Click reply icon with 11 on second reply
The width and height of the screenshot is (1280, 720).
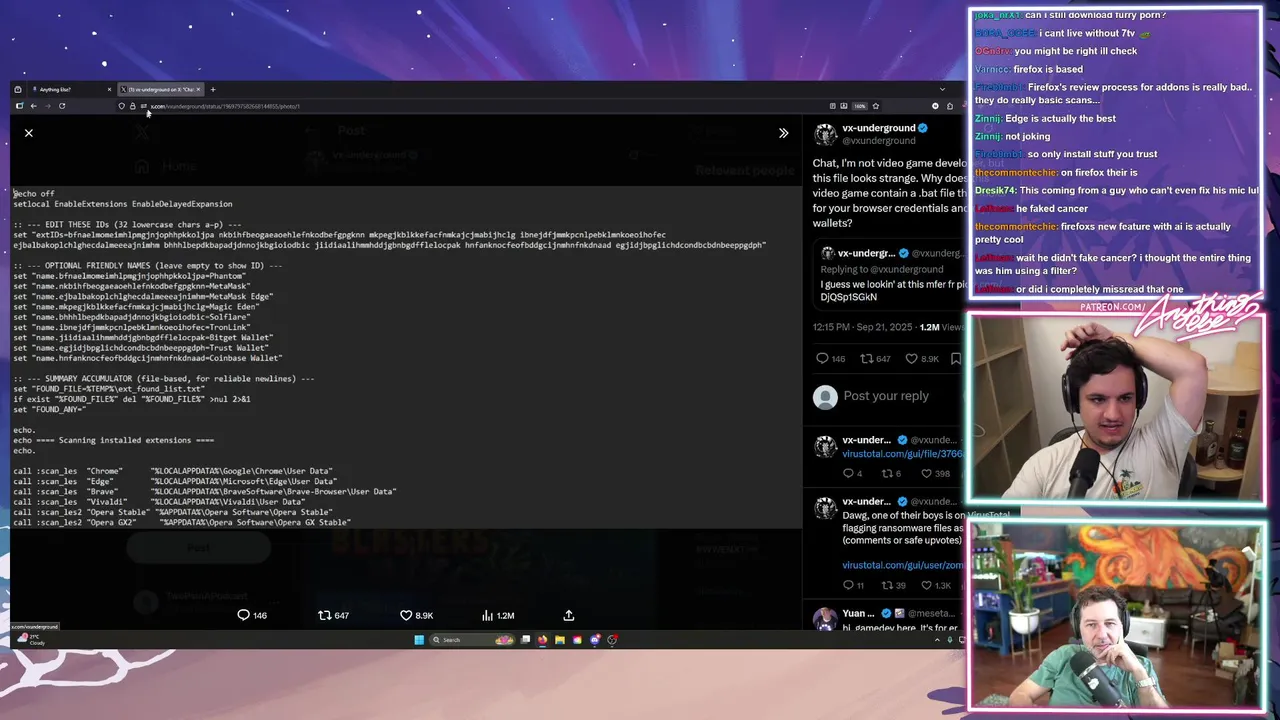point(848,585)
